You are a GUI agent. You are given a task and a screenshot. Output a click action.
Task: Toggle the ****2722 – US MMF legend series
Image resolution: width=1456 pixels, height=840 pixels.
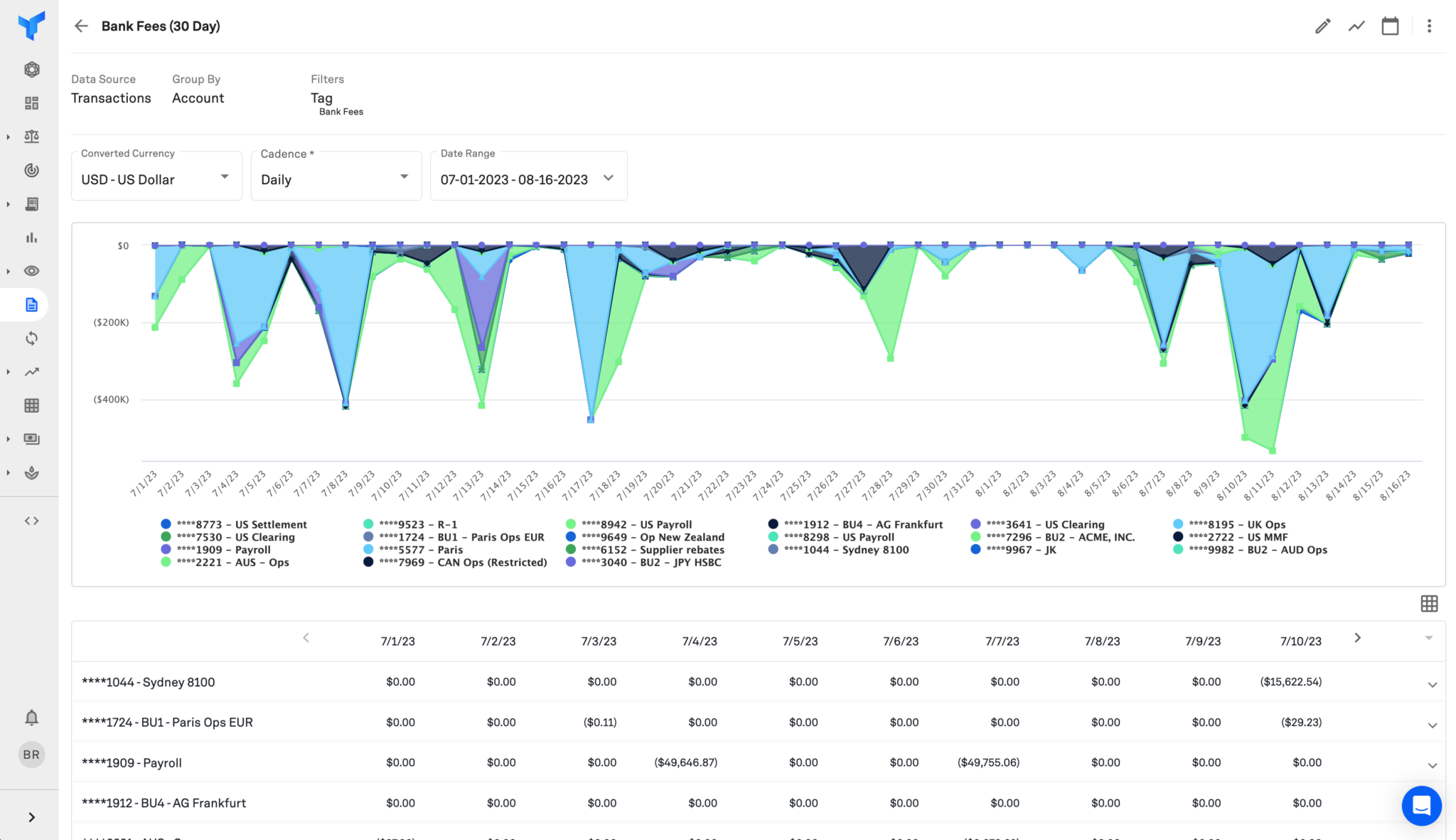[x=1236, y=537]
